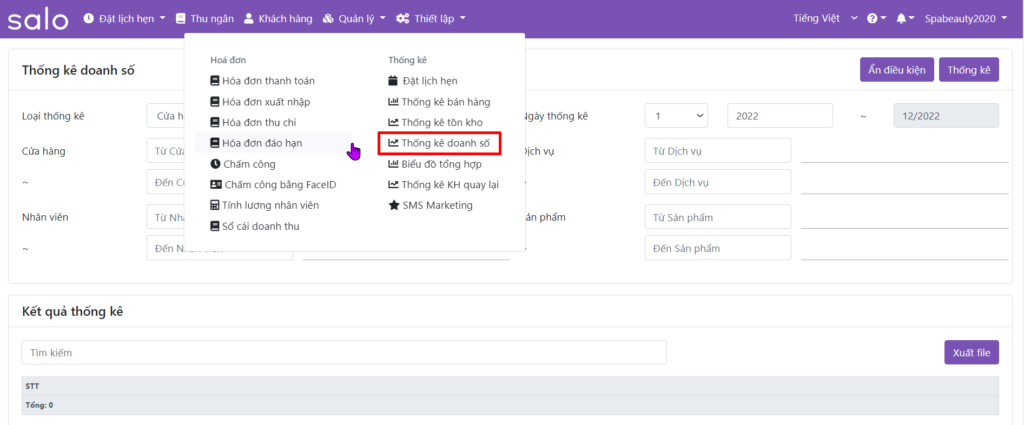Open the Khách hàng menu
The image size is (1024, 425).
(x=278, y=19)
